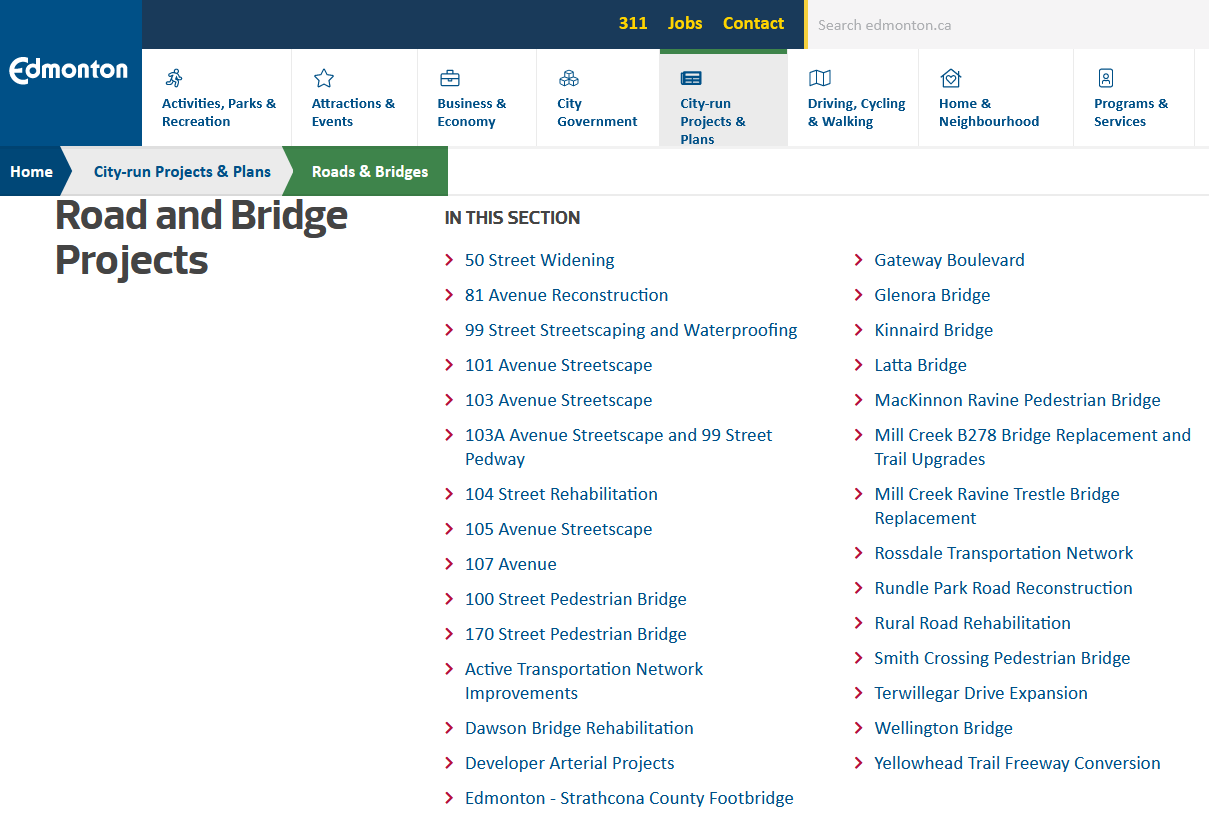Open 50 Street Widening project link
Screen dimensions: 1209x824
point(539,260)
